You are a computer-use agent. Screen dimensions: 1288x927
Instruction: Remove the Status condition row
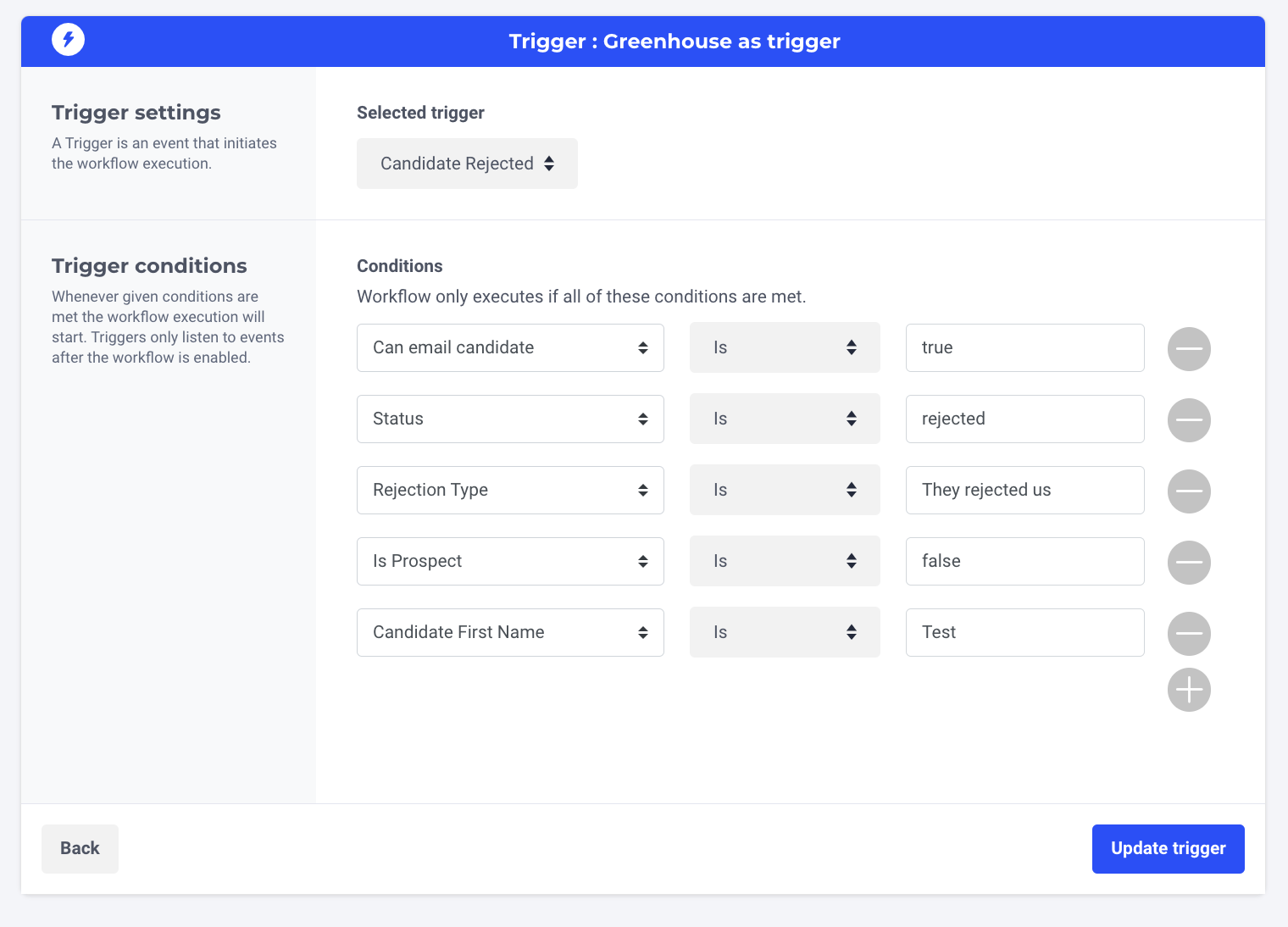(x=1189, y=420)
